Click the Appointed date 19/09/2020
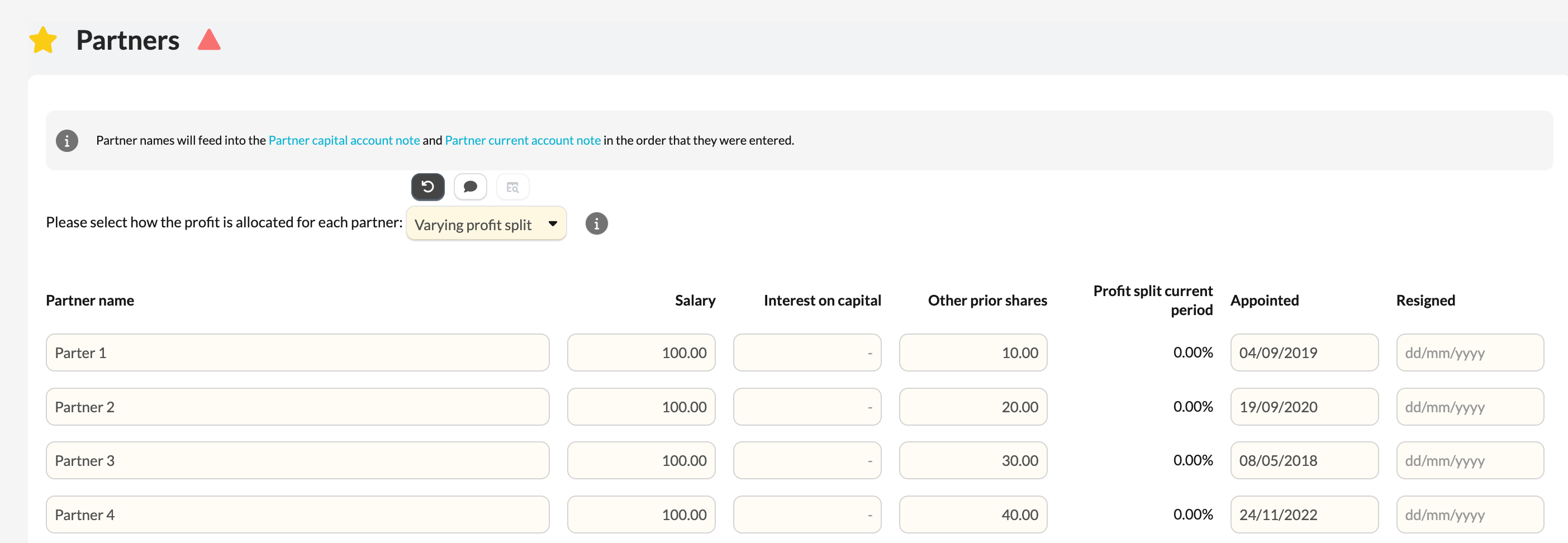 click(x=1304, y=407)
